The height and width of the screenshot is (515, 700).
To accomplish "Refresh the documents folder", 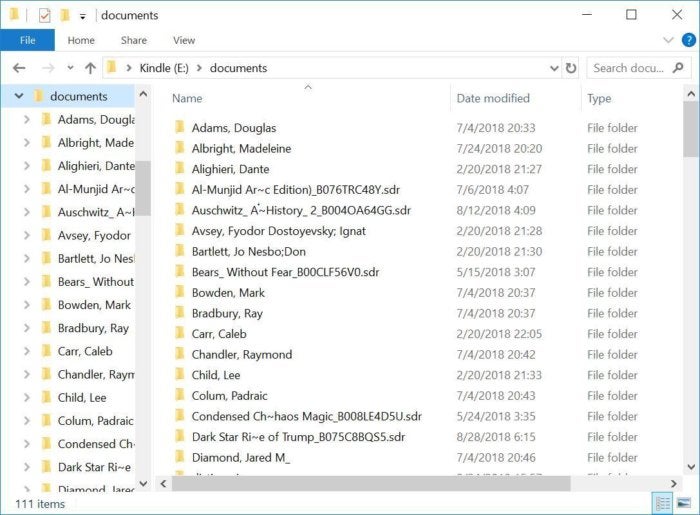I will 571,68.
